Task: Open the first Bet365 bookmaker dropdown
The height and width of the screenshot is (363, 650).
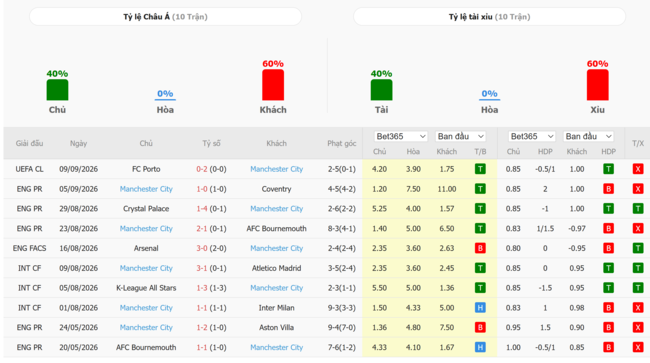Action: (x=400, y=136)
